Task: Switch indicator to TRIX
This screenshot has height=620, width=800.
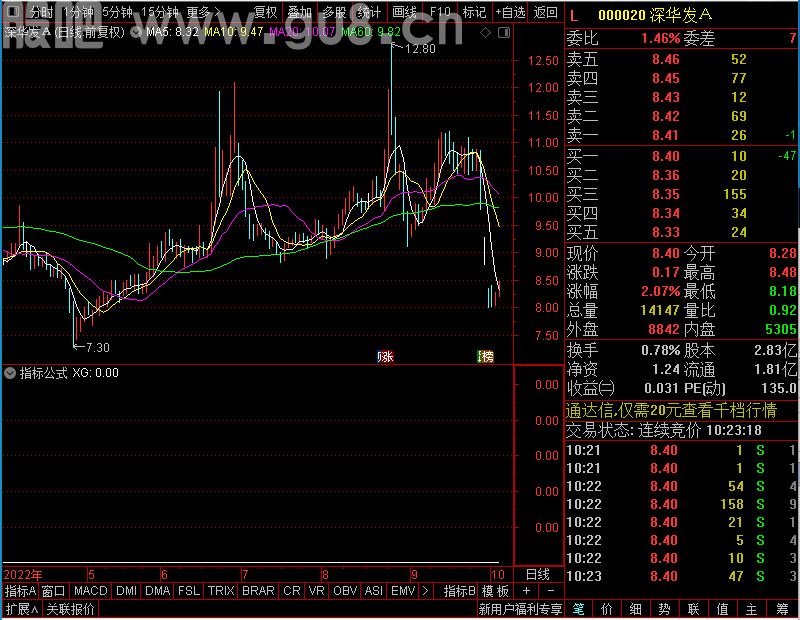Action: click(221, 591)
